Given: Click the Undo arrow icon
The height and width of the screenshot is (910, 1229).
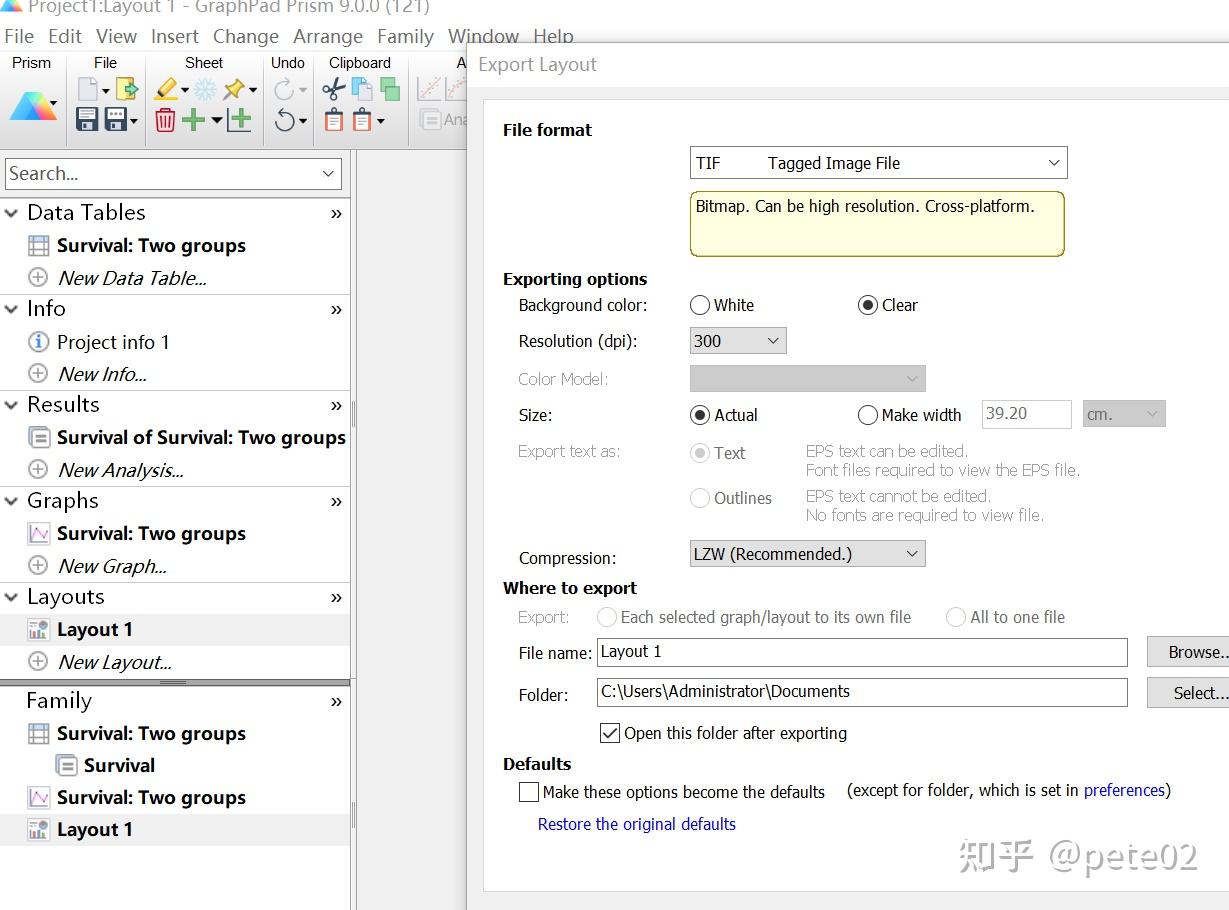Looking at the screenshot, I should (285, 120).
